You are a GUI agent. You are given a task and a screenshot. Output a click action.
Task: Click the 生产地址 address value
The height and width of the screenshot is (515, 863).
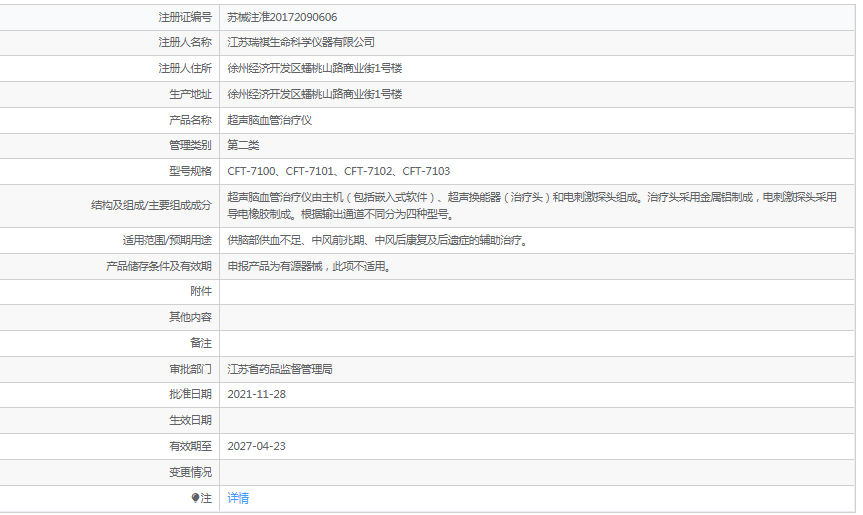[x=315, y=94]
